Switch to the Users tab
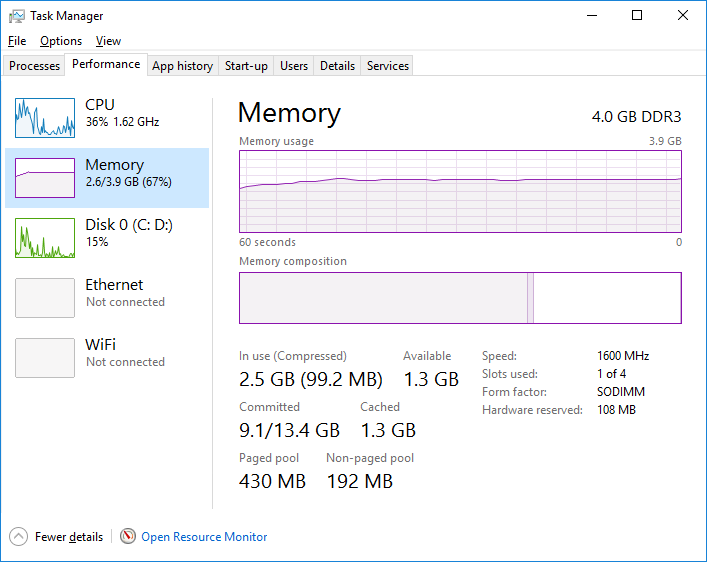 [294, 66]
